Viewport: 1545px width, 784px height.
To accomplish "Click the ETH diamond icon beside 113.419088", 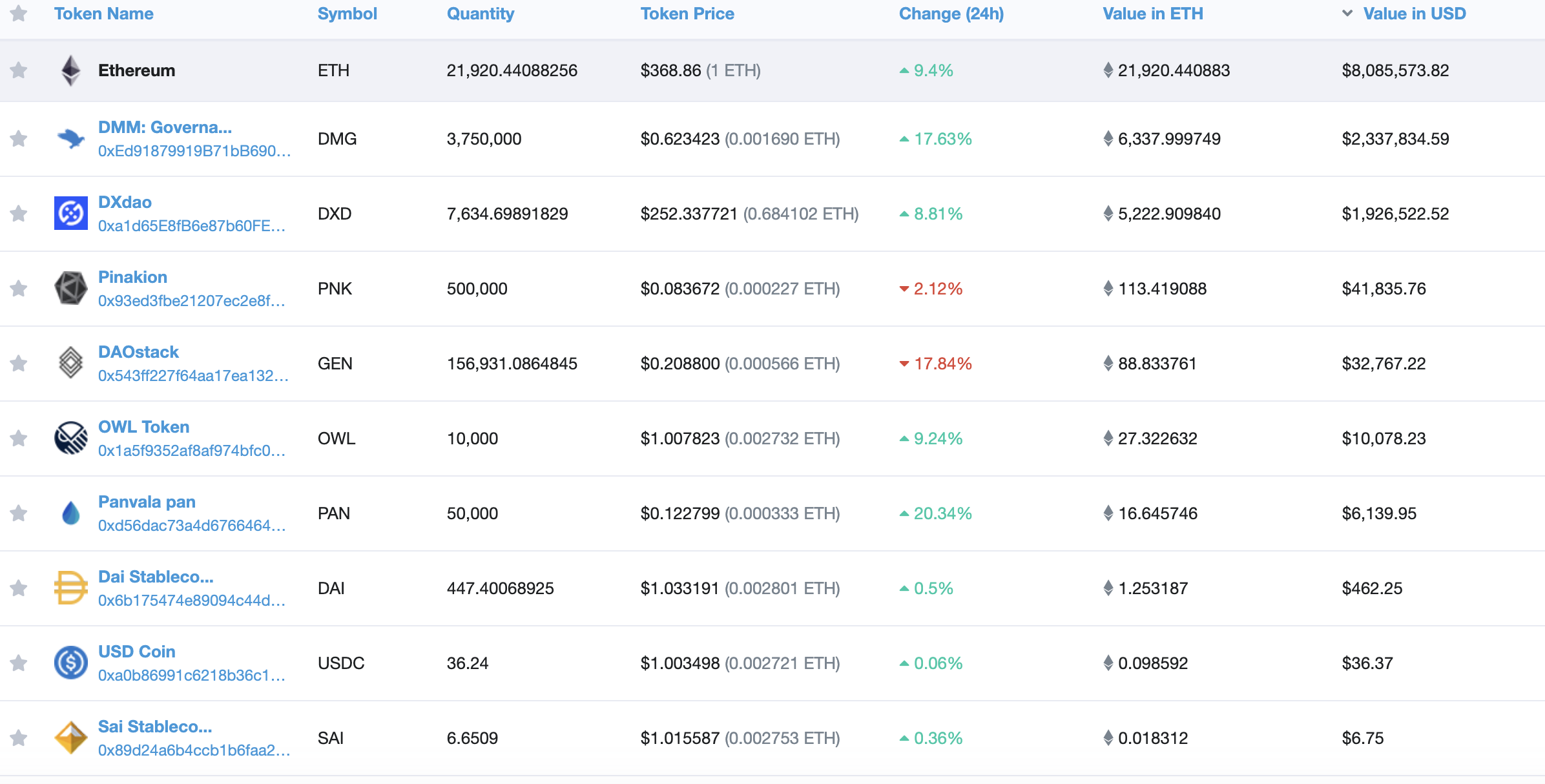I will [1108, 289].
